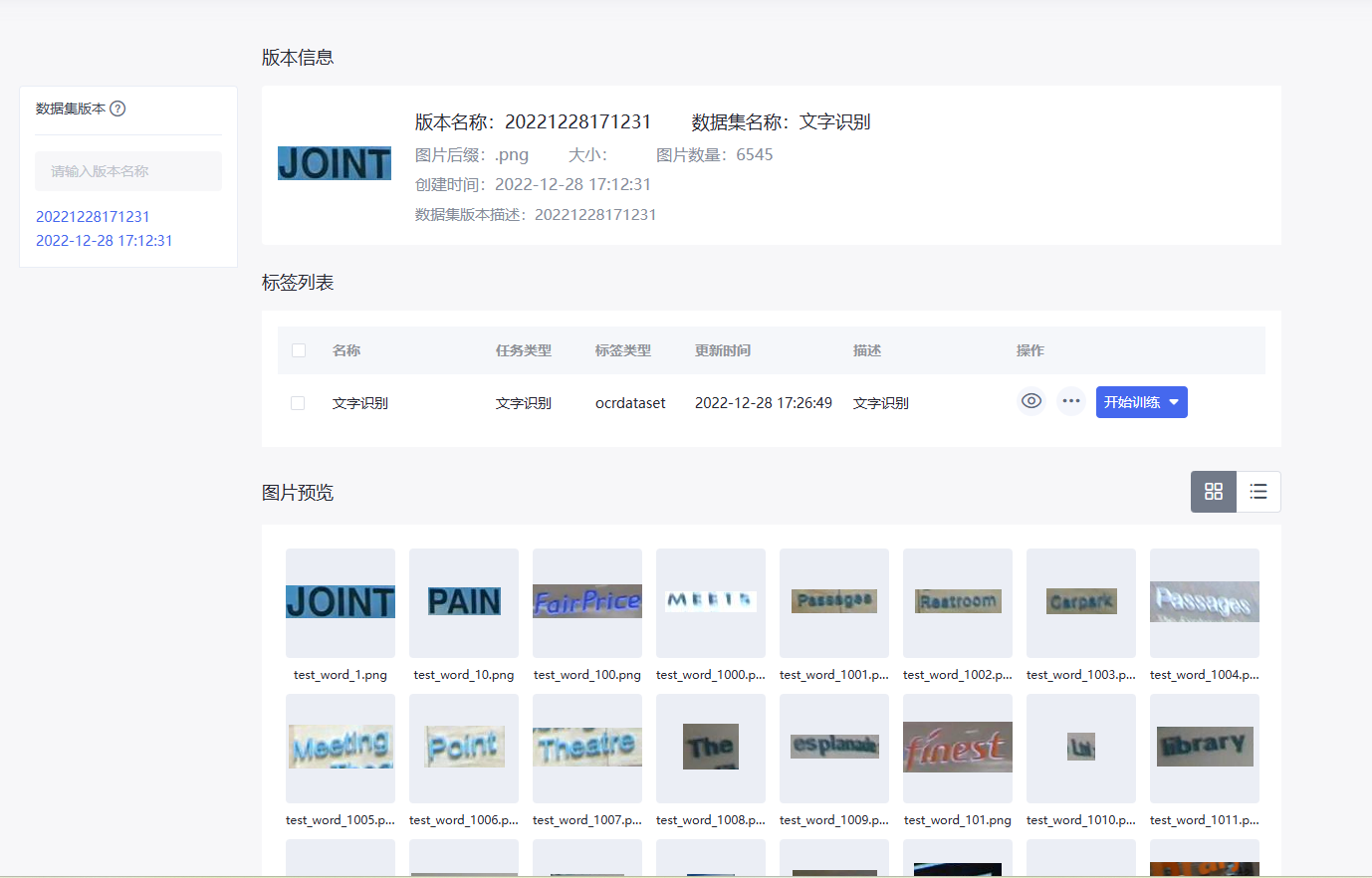Click the 更新时间 column header

(x=723, y=350)
